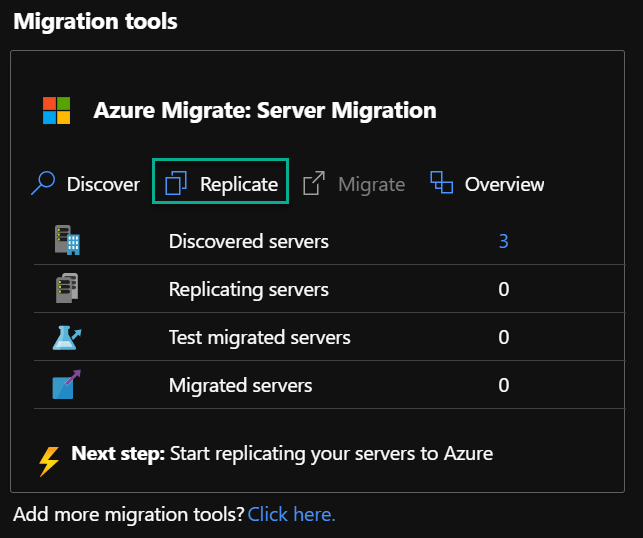Image resolution: width=643 pixels, height=538 pixels.
Task: Click the Migrated servers arrow icon
Action: (x=66, y=385)
